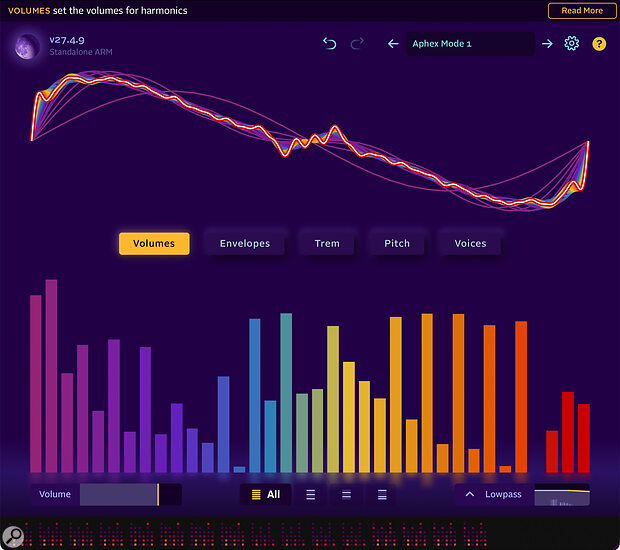The image size is (620, 550).
Task: Click the tall teal harmonic bar
Action: pos(286,393)
